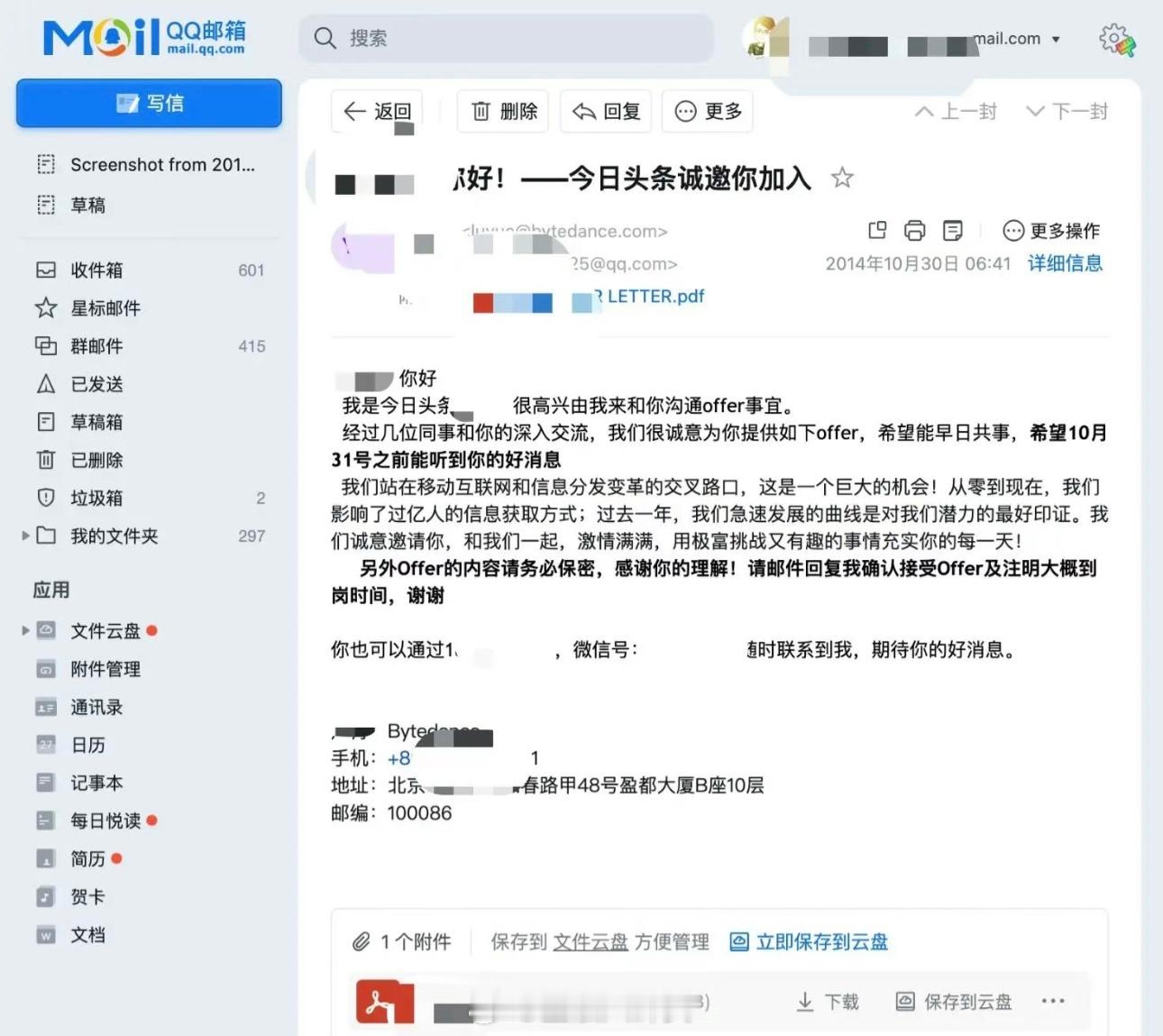1163x1036 pixels.
Task: Click the 文件云盘 underlined link
Action: (591, 942)
